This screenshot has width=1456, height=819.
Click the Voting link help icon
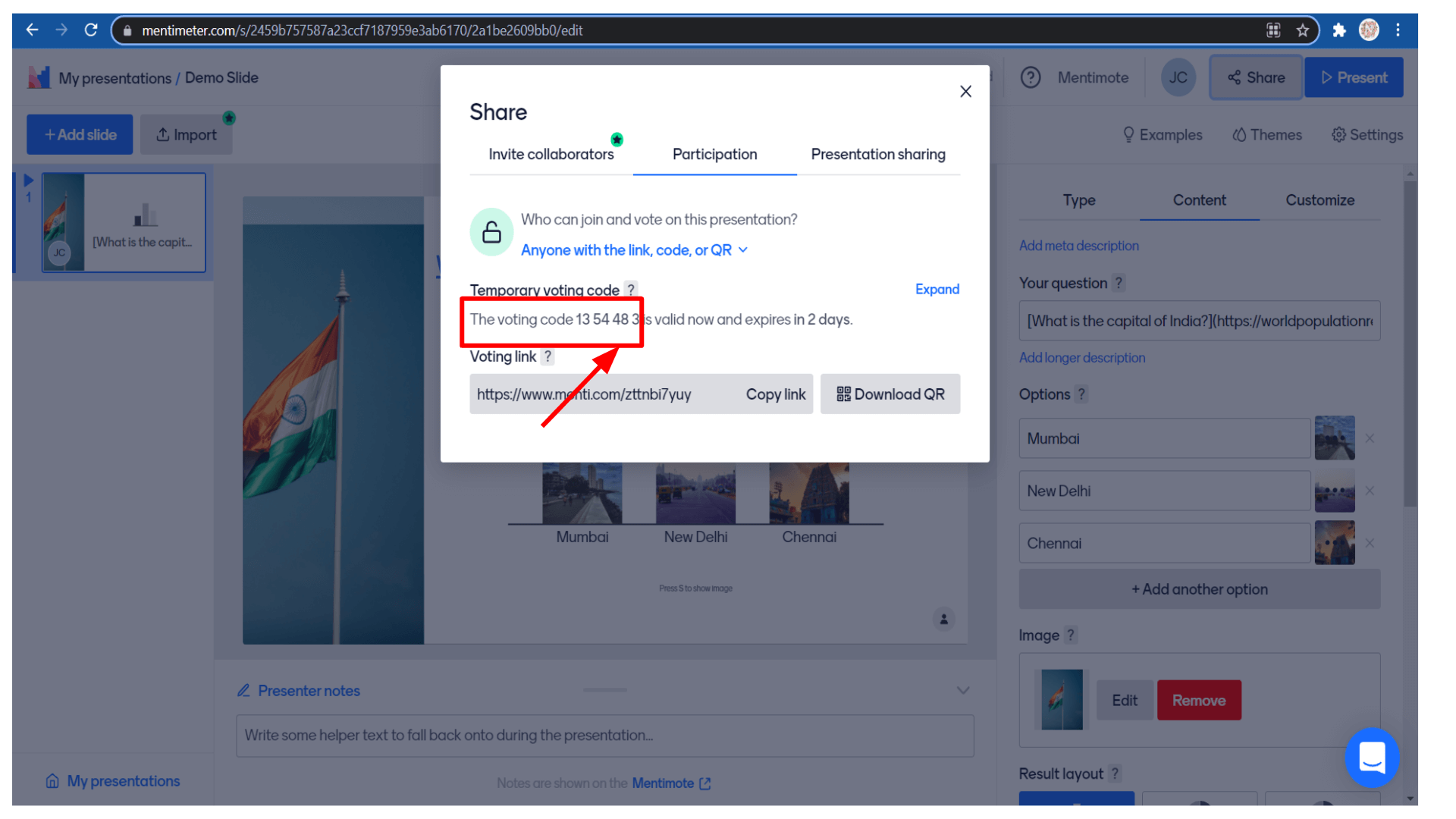(548, 356)
